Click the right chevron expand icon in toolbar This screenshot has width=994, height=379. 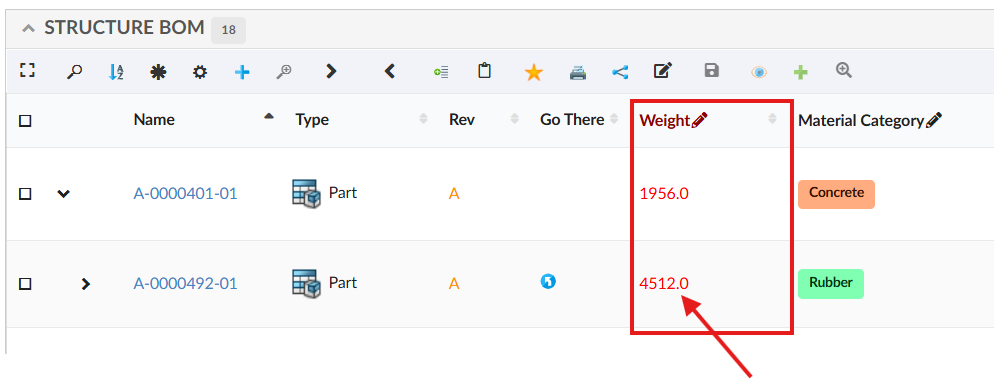(331, 71)
